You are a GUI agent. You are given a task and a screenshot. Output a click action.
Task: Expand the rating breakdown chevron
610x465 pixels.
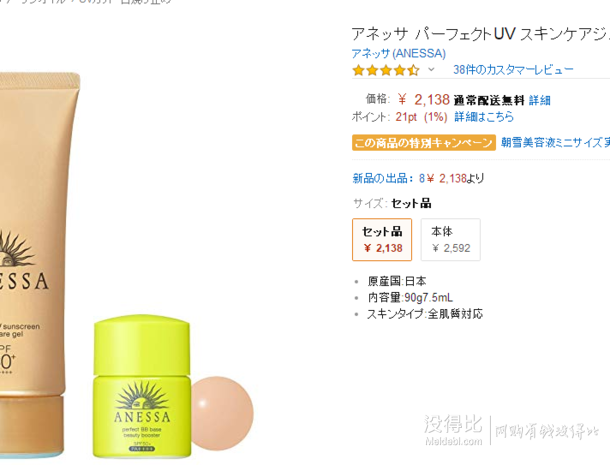pos(431,70)
